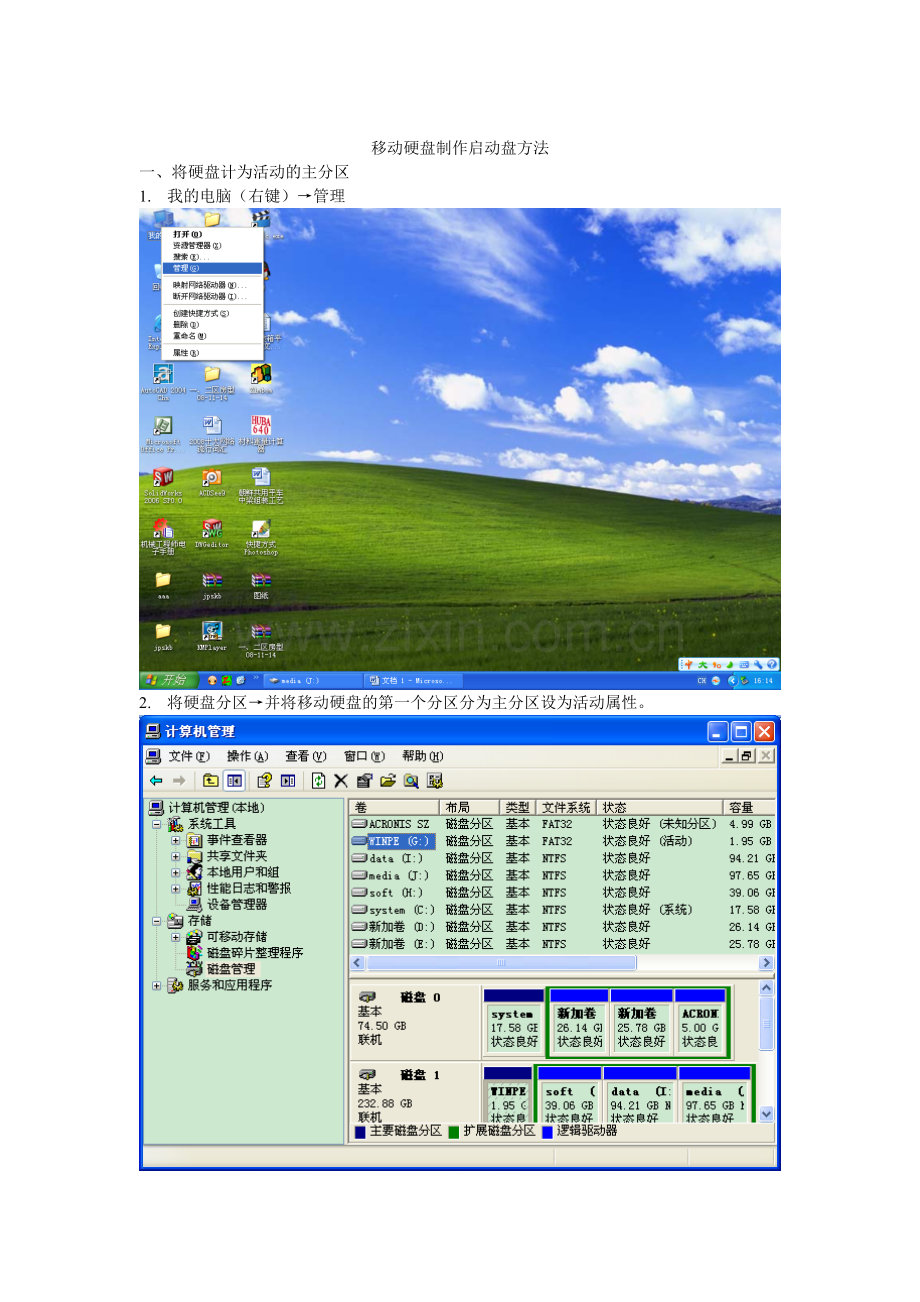This screenshot has width=920, height=1302.
Task: Click the 卷 column header
Action: [x=394, y=807]
